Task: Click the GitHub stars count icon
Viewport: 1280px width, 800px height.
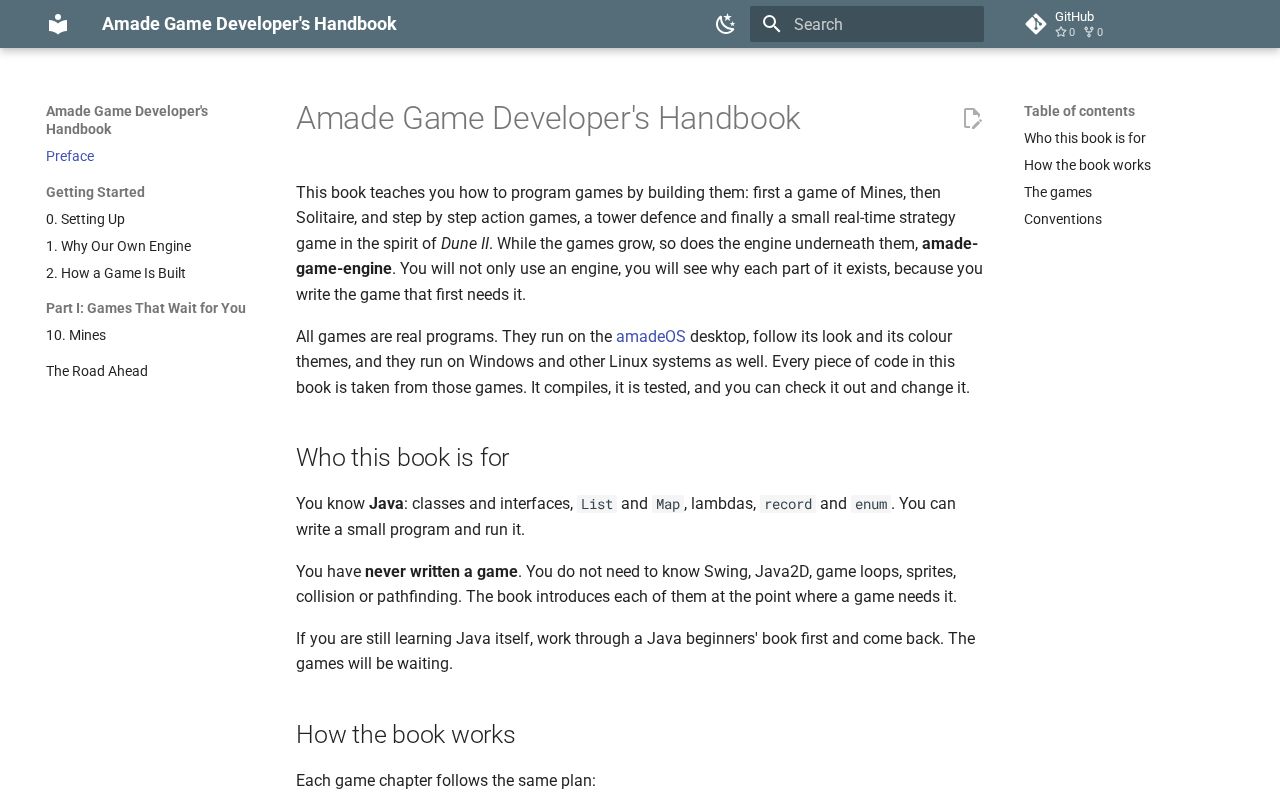Action: pos(1060,32)
